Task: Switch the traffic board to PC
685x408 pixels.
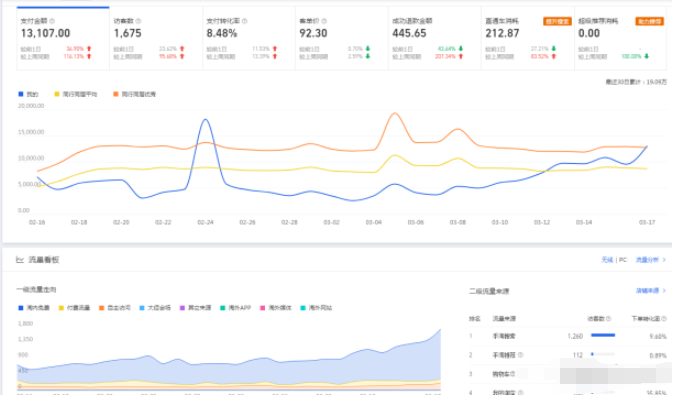Action: click(x=623, y=260)
